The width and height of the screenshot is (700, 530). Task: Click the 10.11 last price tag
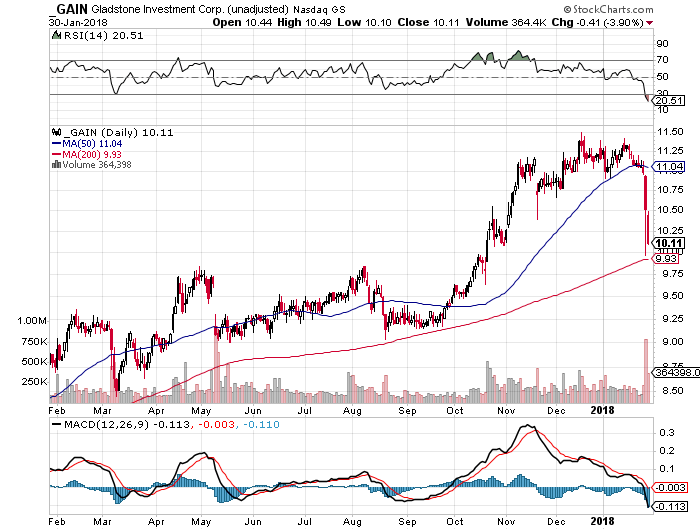point(669,243)
